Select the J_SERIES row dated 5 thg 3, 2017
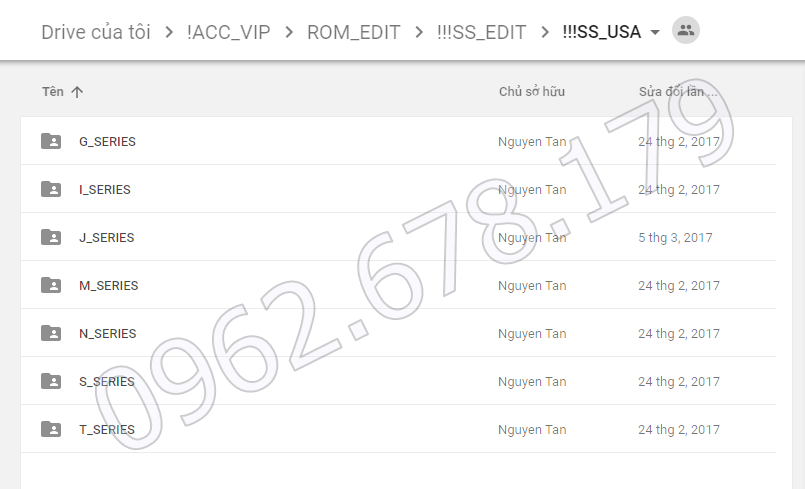The width and height of the screenshot is (805, 489). tap(398, 237)
